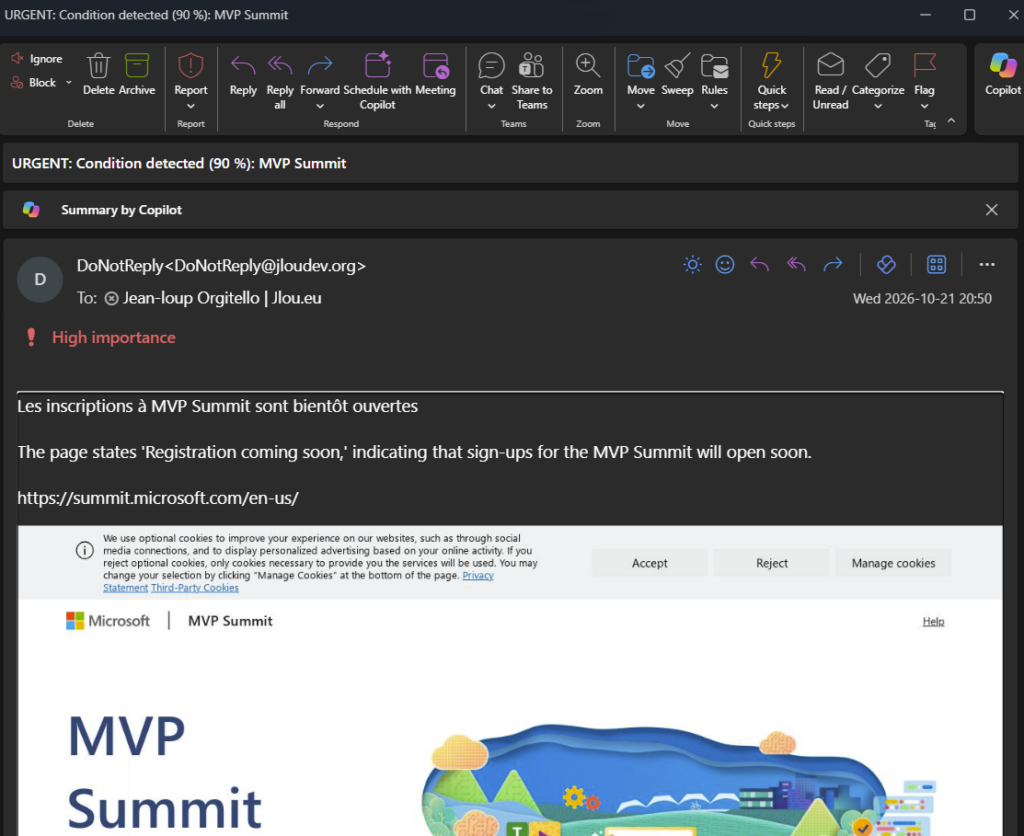
Task: Forward the email from the ribbon
Action: [320, 66]
